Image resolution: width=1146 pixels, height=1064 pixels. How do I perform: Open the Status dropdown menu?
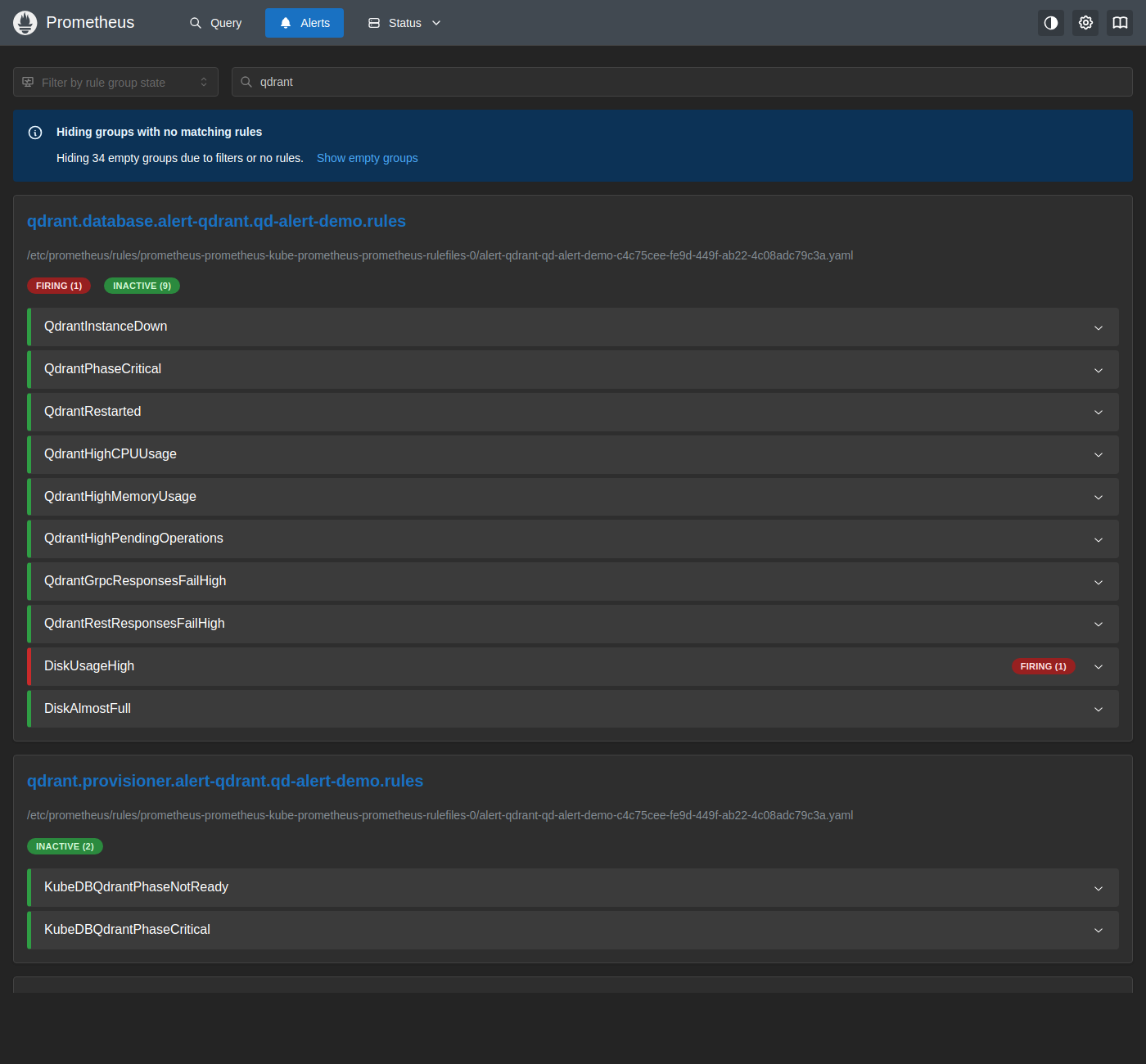point(404,23)
